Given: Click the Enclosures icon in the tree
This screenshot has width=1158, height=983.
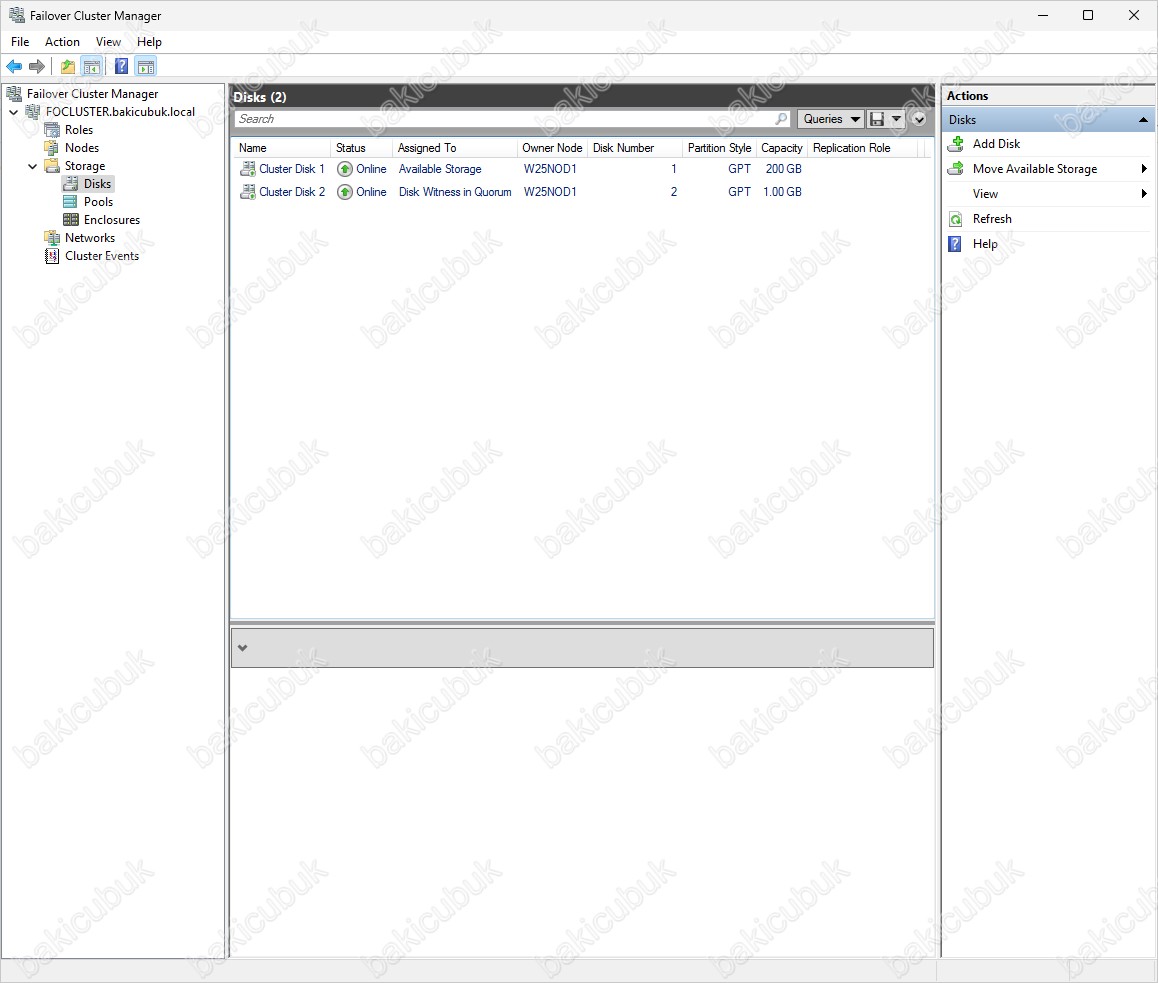Looking at the screenshot, I should pos(71,219).
